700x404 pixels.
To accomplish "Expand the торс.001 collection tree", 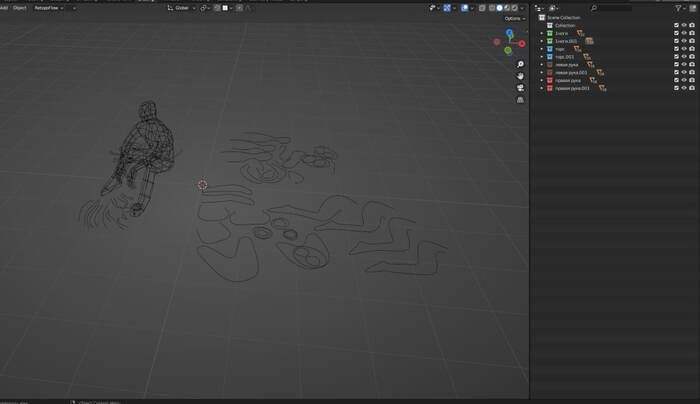I will (542, 56).
